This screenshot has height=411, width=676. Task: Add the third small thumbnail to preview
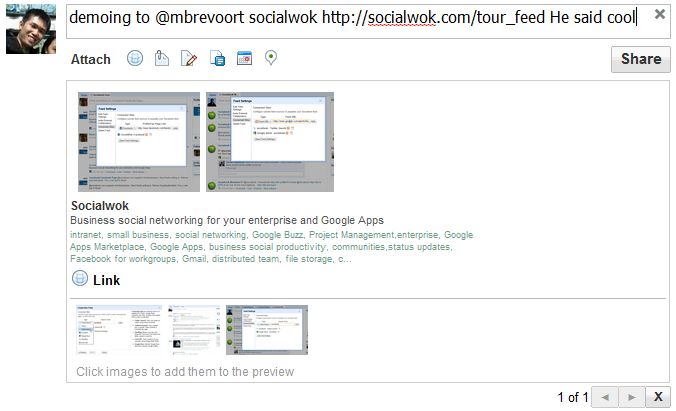(267, 330)
